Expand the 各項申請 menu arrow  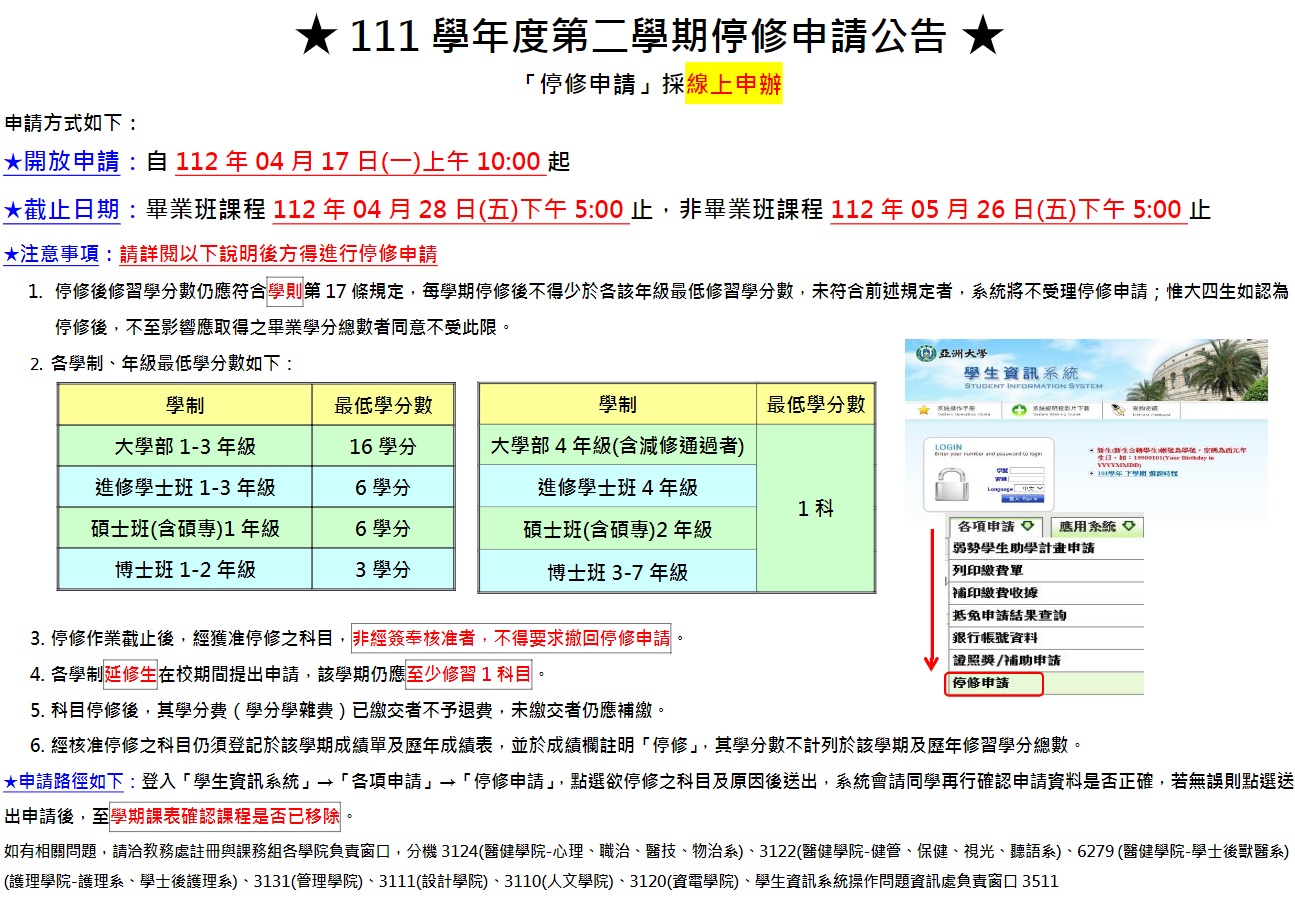tap(1027, 525)
